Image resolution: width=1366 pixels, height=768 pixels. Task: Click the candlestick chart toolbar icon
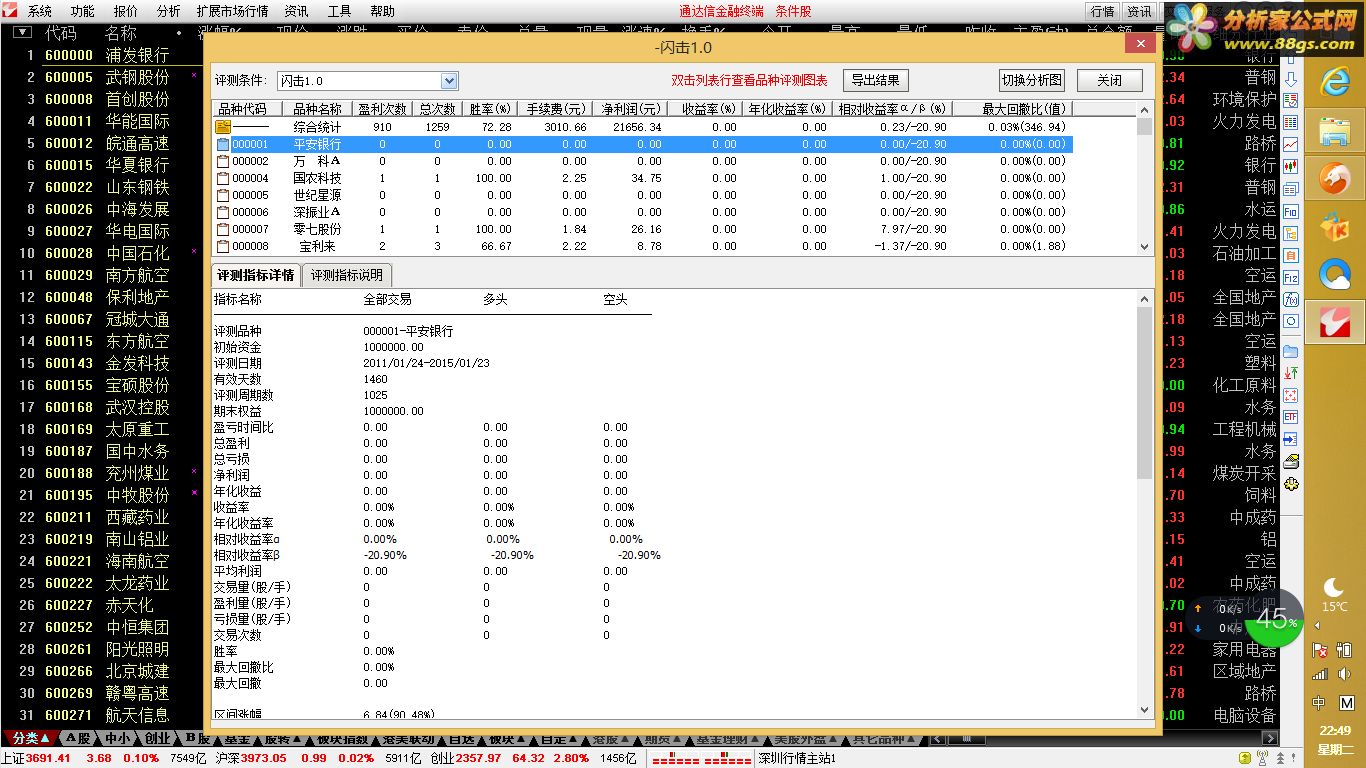1291,166
